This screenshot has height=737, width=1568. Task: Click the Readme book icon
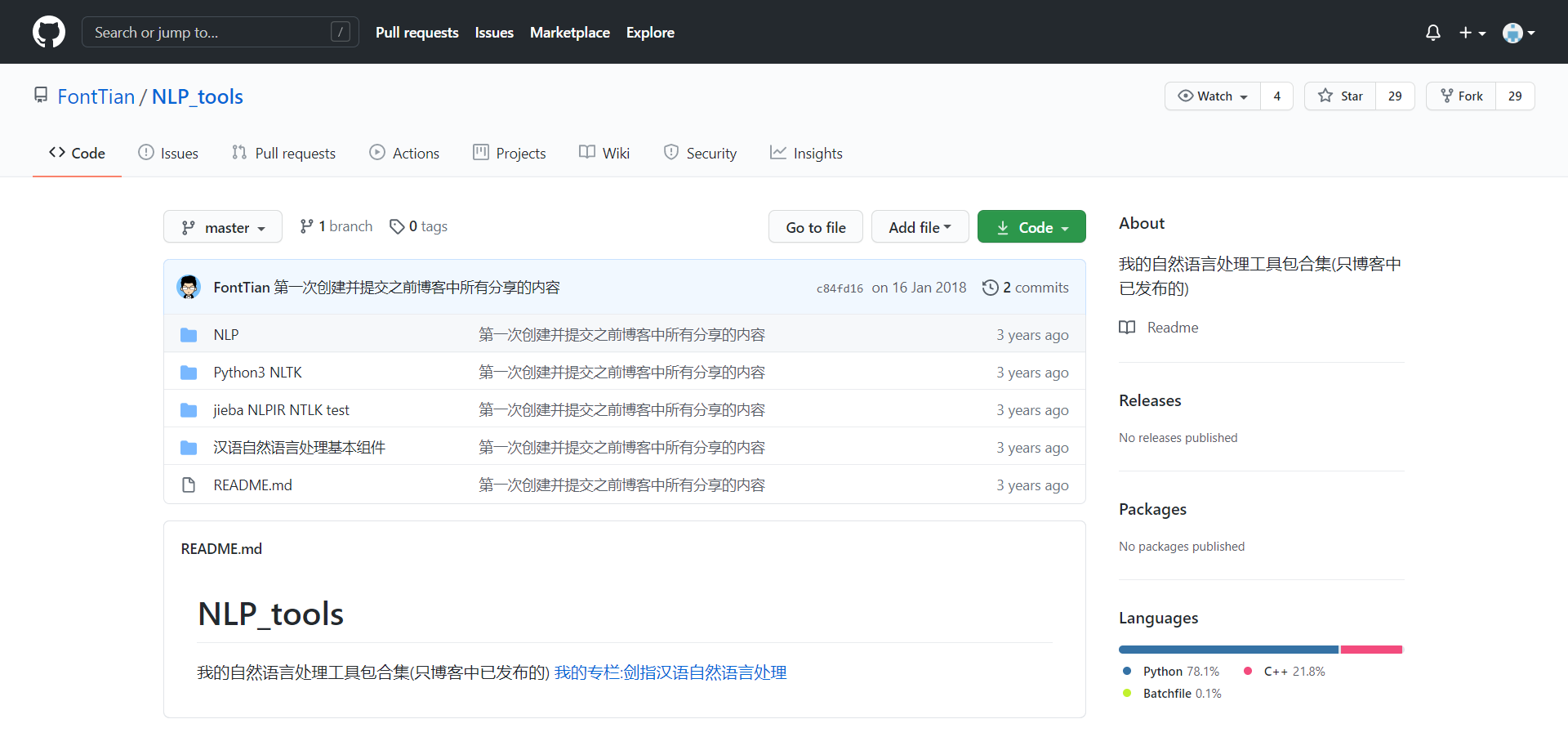point(1127,328)
